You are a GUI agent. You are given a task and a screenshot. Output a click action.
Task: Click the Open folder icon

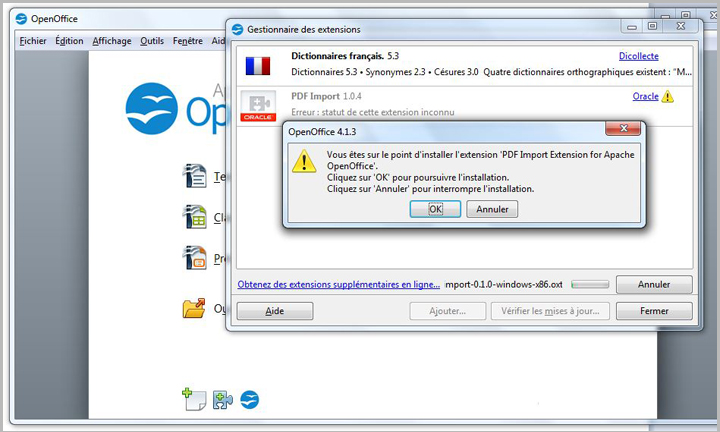coord(194,308)
